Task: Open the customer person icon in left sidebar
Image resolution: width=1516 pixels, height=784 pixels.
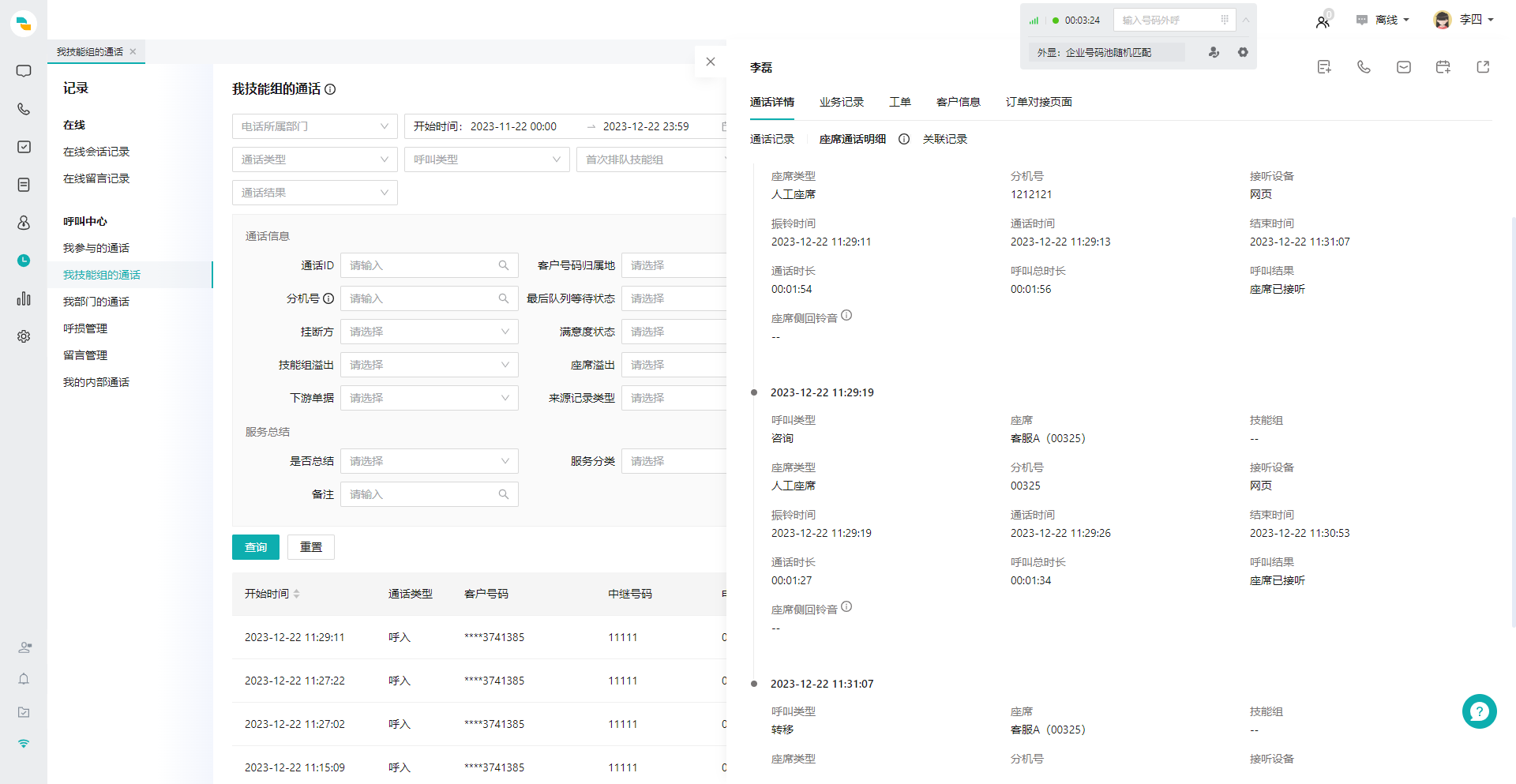Action: click(x=24, y=223)
